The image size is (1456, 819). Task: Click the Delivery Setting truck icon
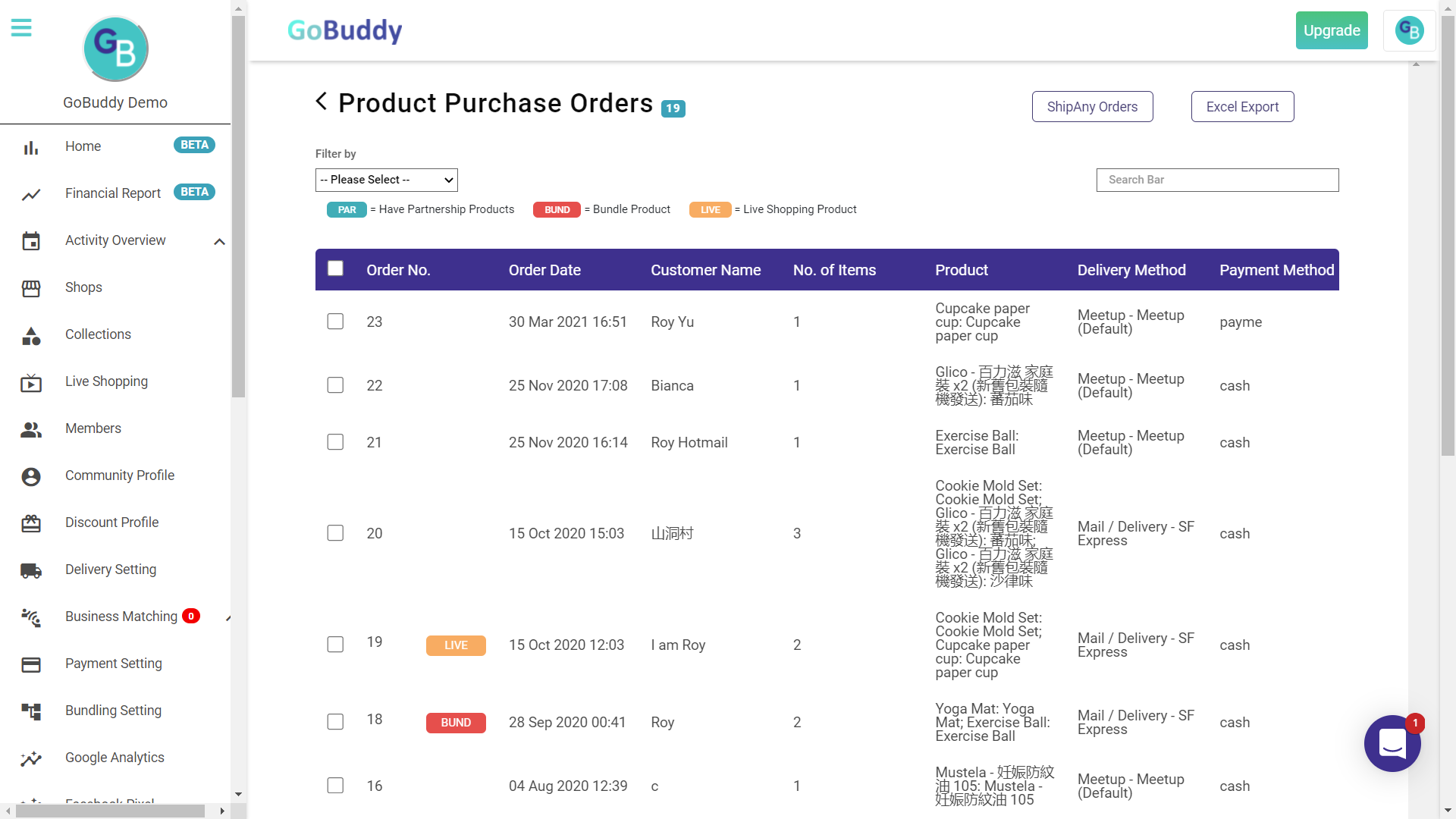click(31, 570)
